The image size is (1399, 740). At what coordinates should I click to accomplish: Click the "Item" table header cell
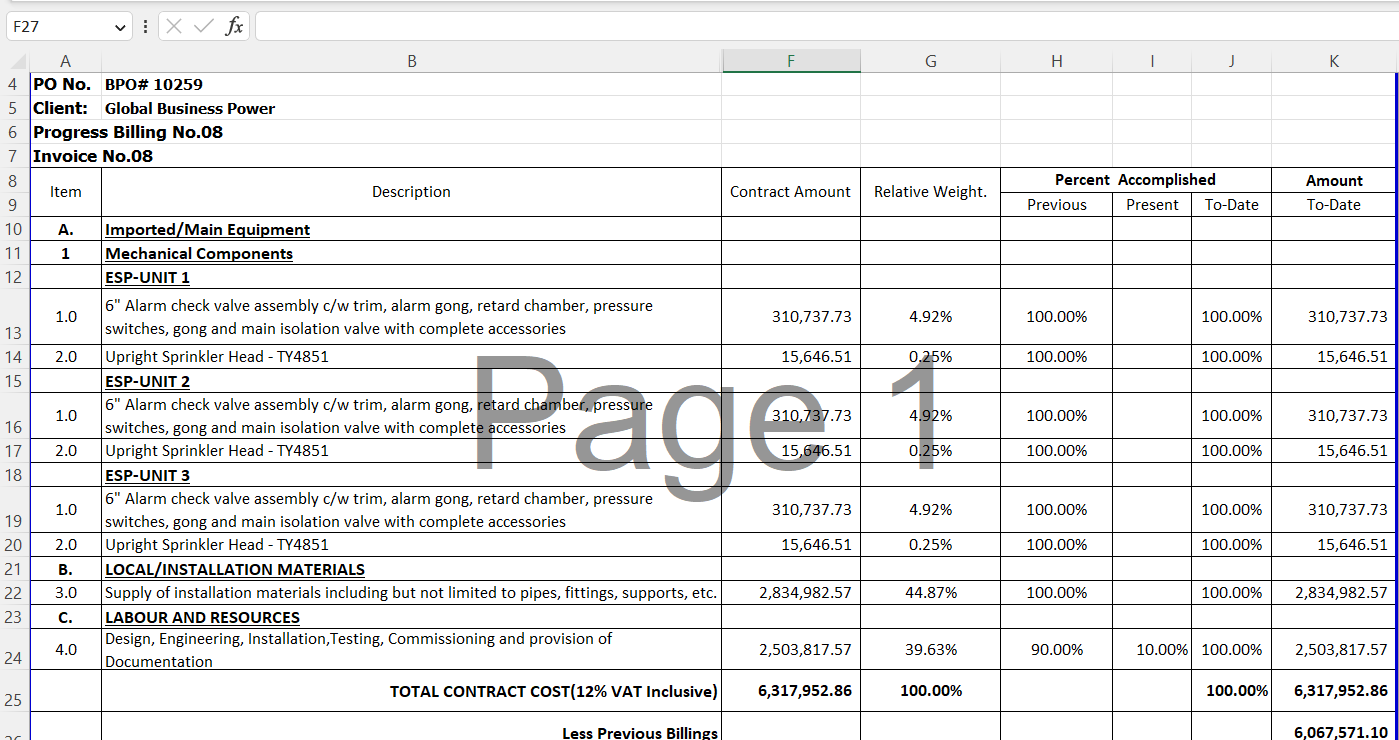66,192
